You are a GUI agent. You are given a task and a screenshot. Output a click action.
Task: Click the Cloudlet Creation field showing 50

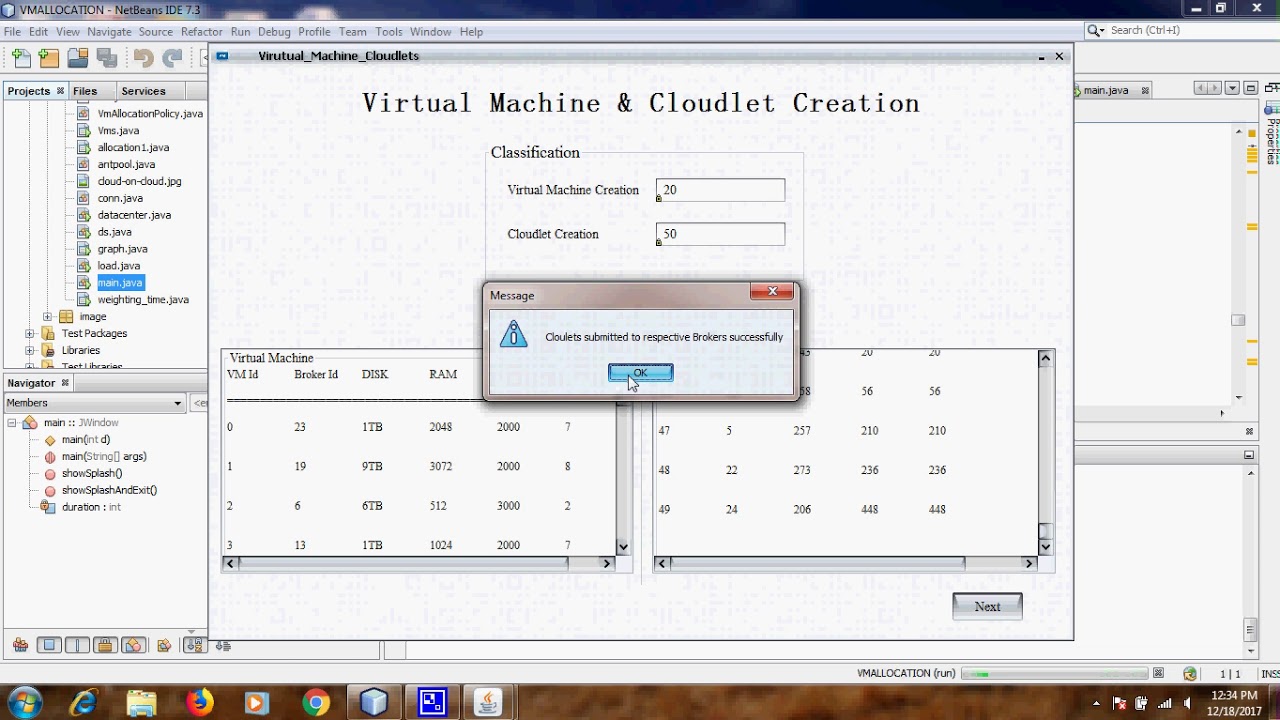point(720,234)
